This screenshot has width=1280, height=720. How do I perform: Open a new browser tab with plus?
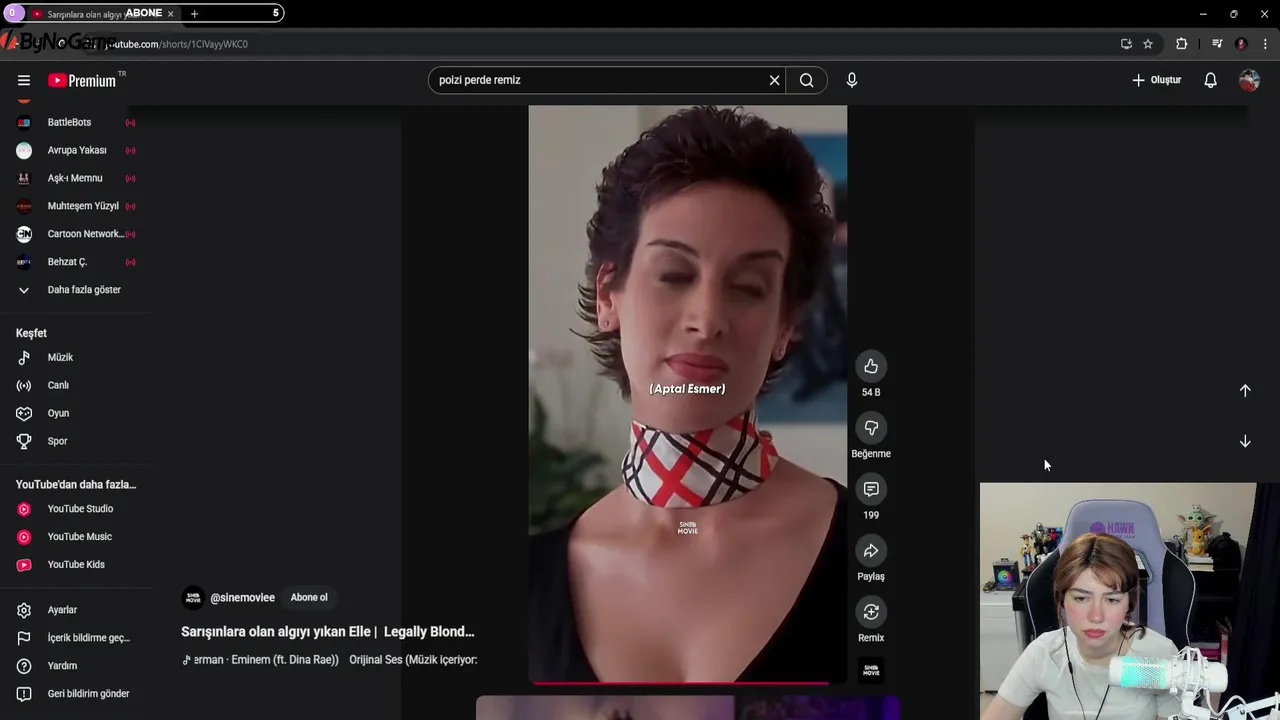(x=194, y=14)
